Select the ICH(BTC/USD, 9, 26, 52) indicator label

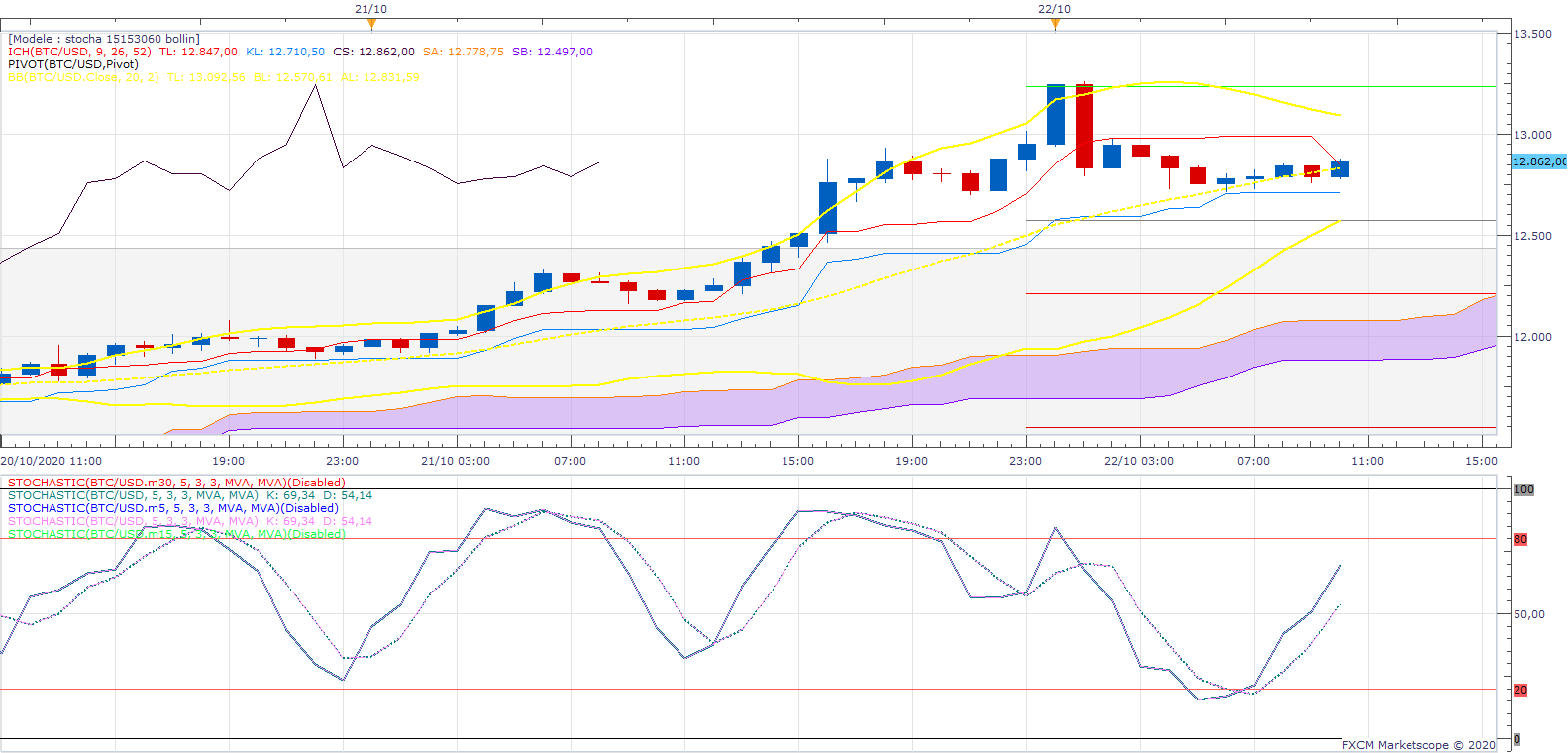coord(79,52)
